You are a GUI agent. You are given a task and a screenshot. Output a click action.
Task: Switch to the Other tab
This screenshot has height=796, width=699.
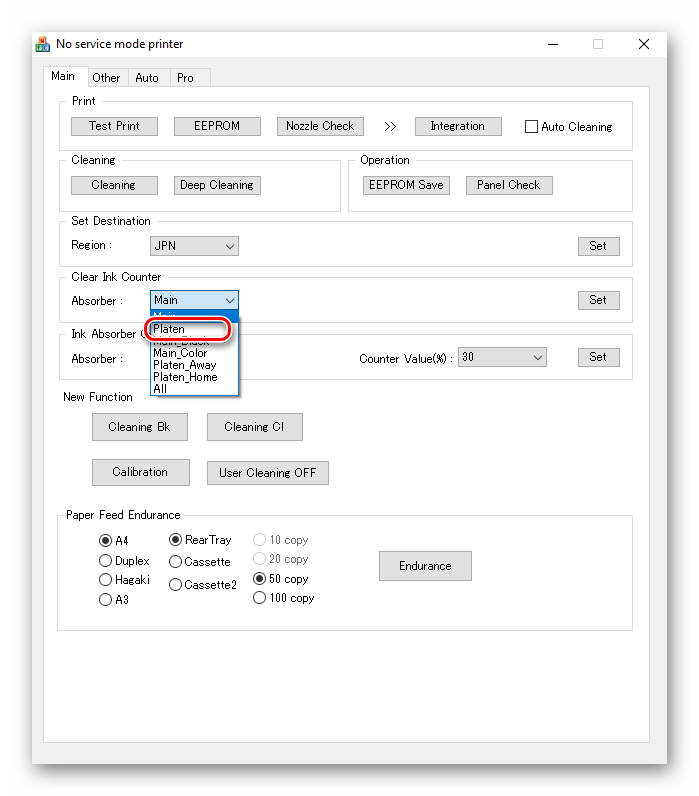[x=106, y=77]
